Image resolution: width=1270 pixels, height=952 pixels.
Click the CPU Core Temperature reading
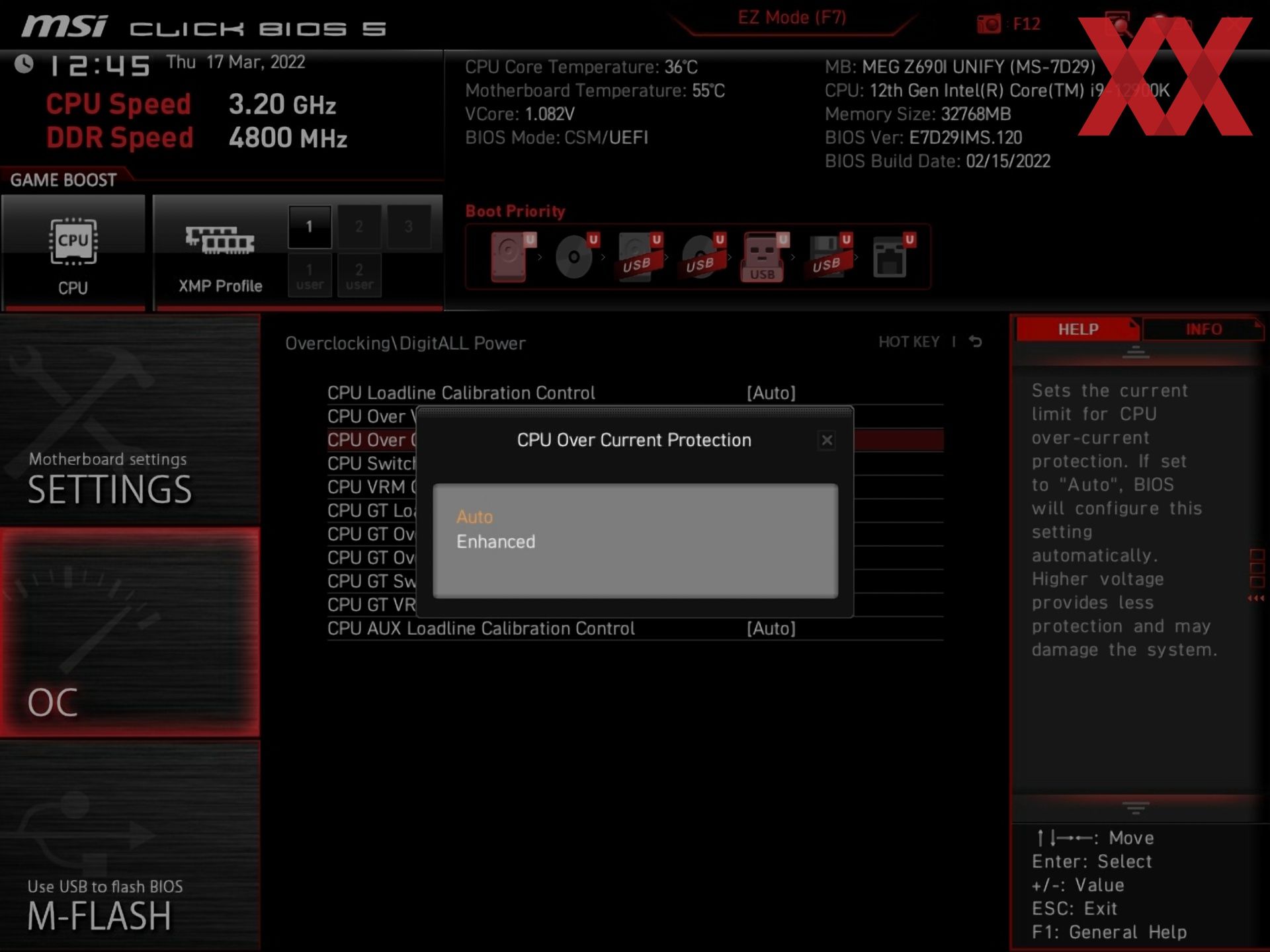tap(581, 67)
